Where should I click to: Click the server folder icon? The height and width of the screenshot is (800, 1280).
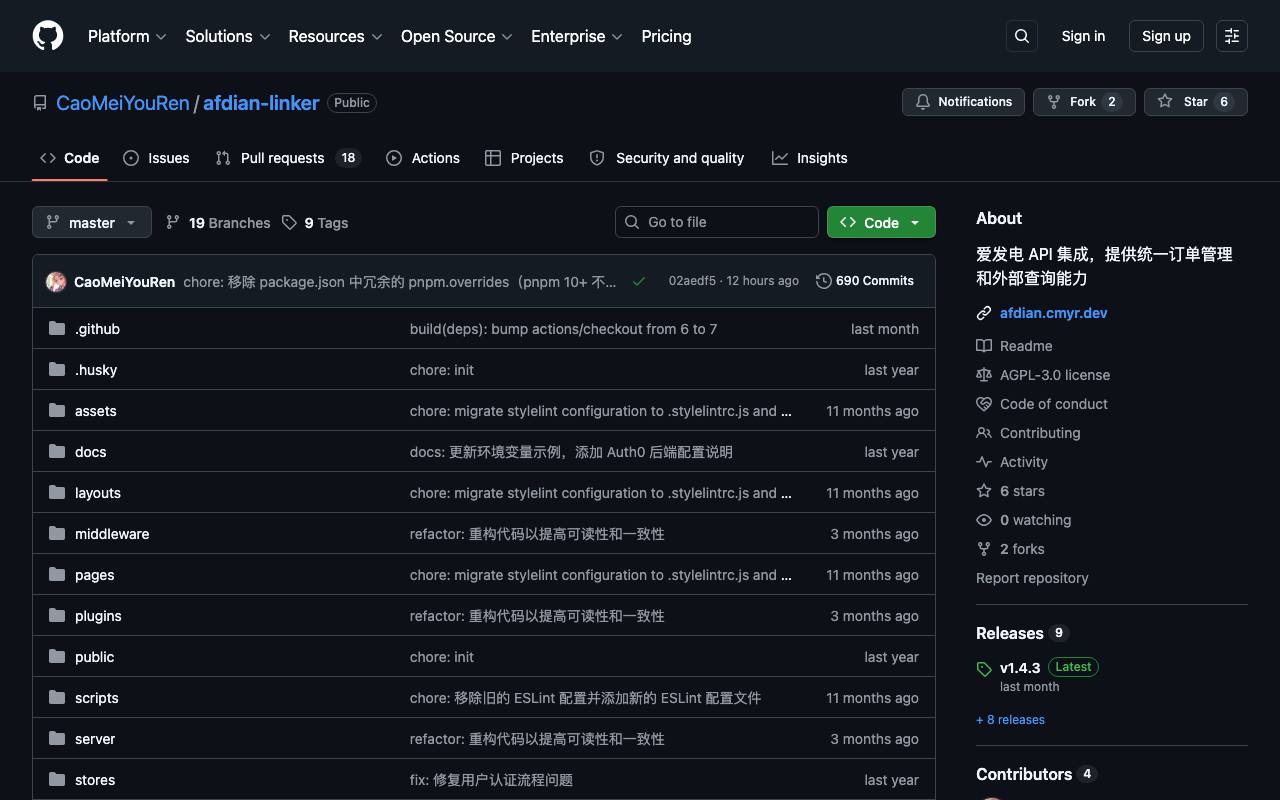point(57,739)
